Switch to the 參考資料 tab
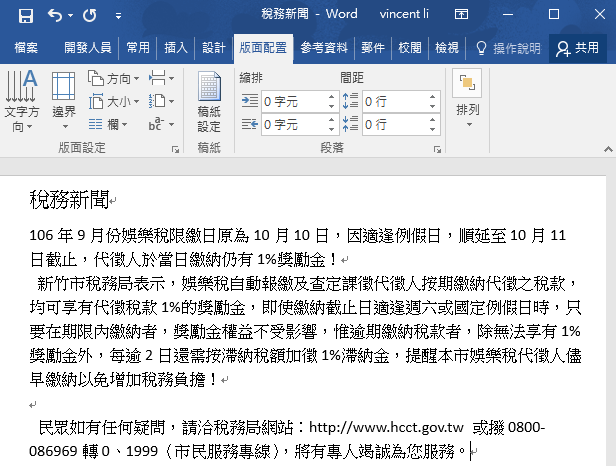616x466 pixels. click(324, 48)
